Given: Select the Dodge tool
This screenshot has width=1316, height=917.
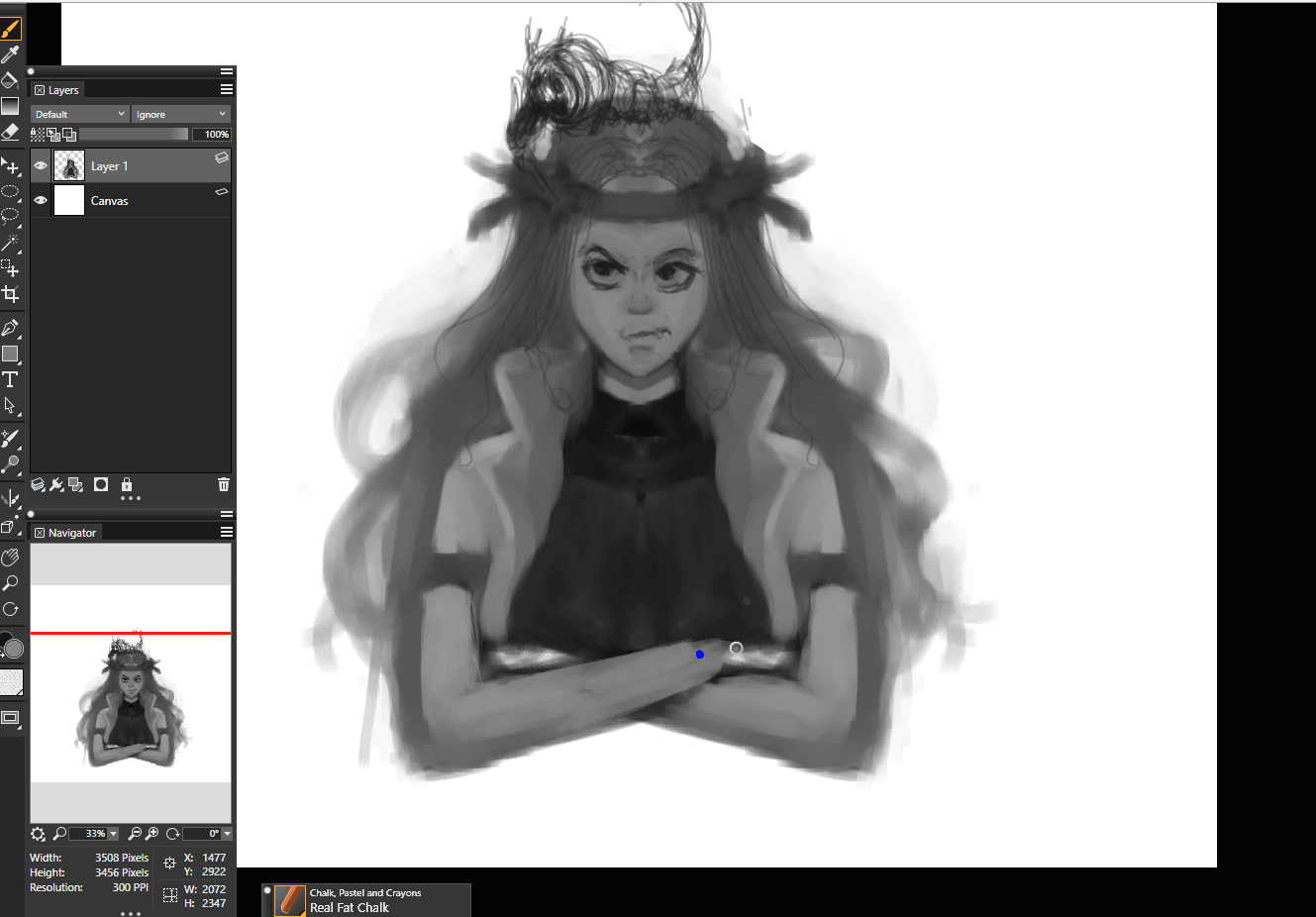Looking at the screenshot, I should tap(11, 463).
